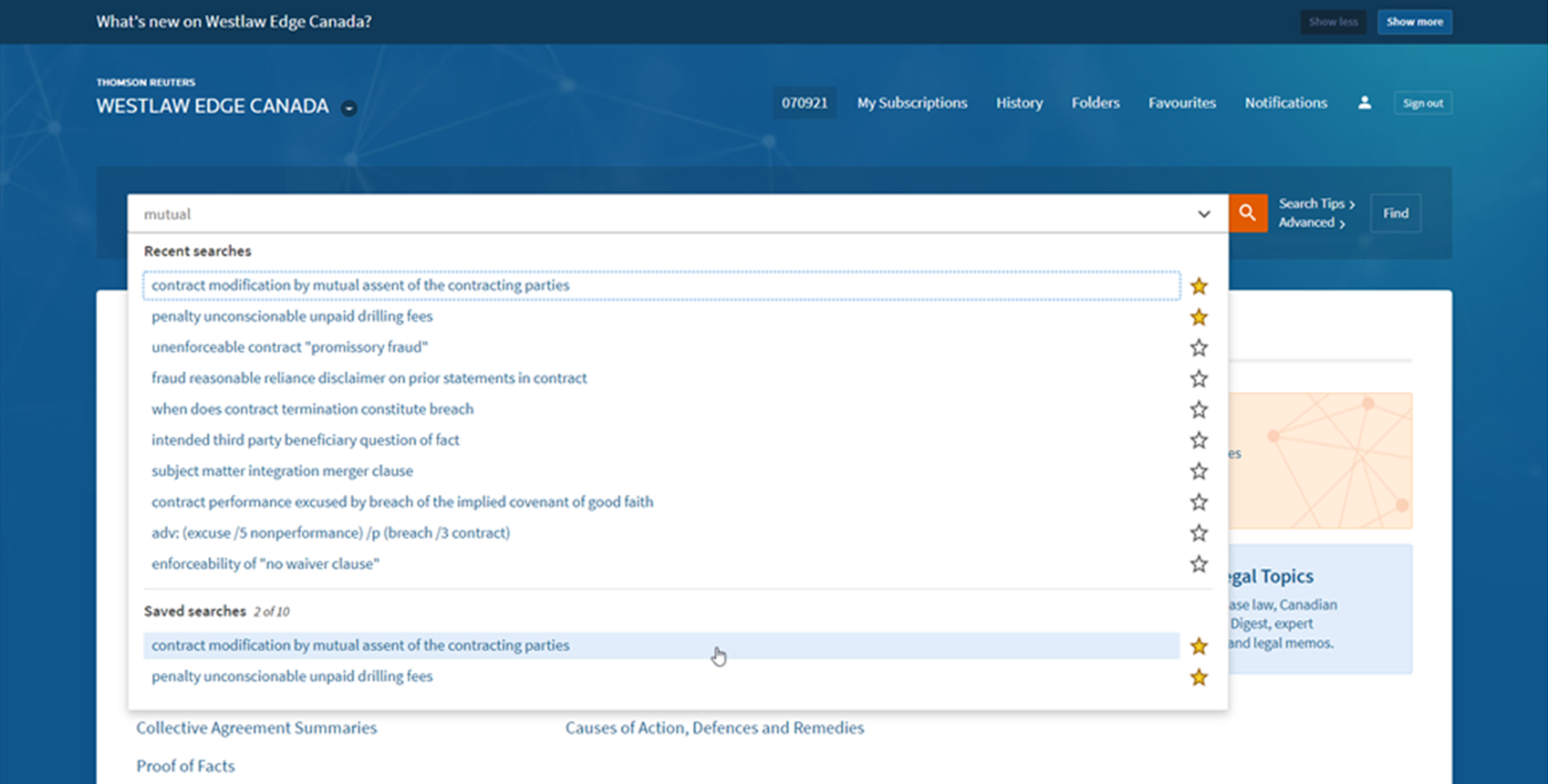
Task: Star the 'unenforceable contract promissory fraud' search
Action: pos(1199,347)
